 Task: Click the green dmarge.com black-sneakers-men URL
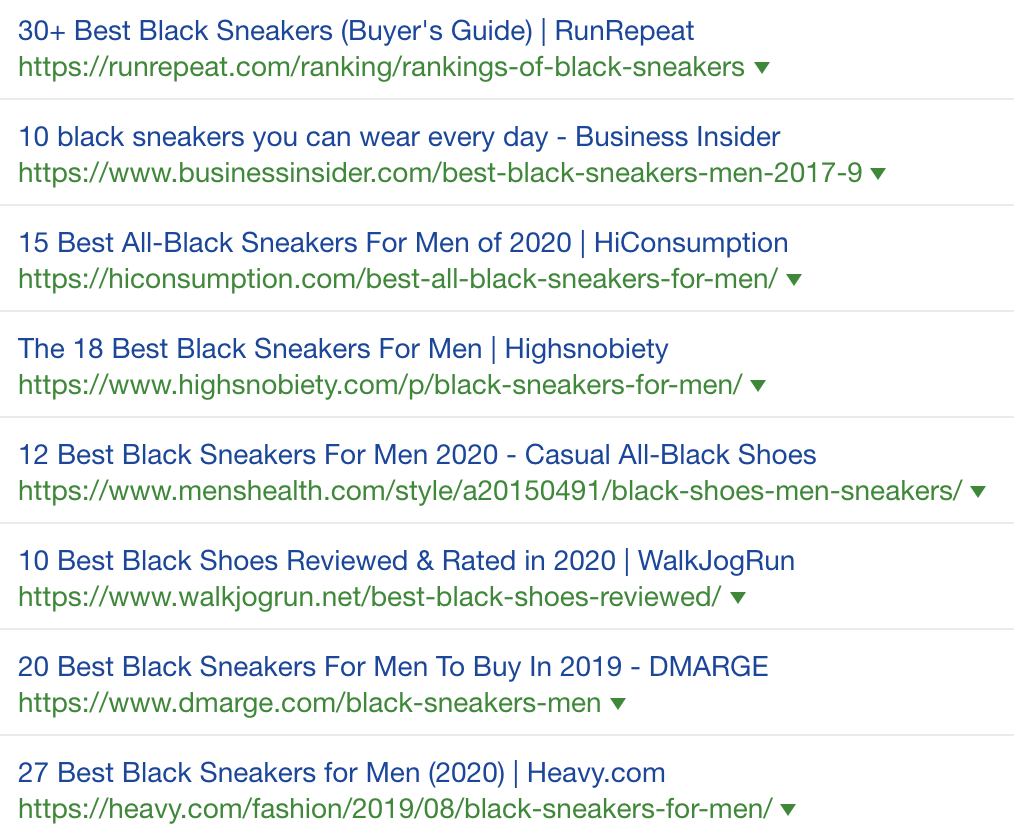[x=309, y=703]
